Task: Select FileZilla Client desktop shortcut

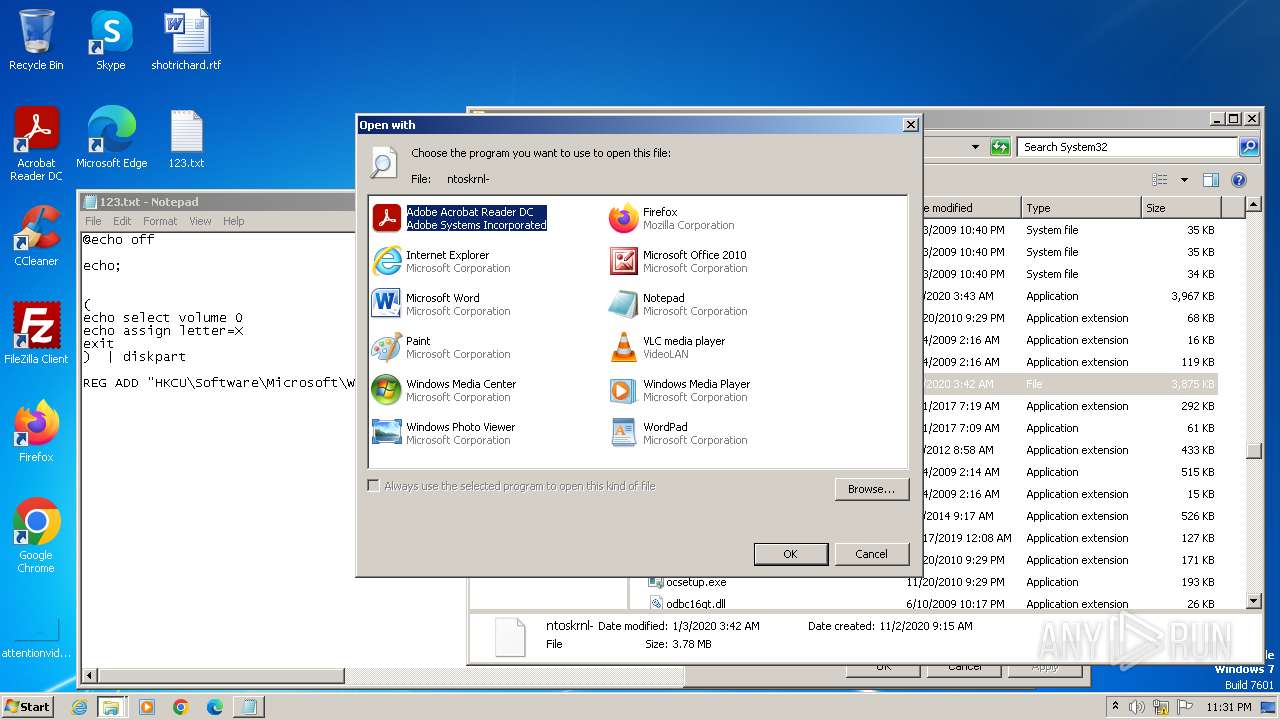Action: [36, 334]
